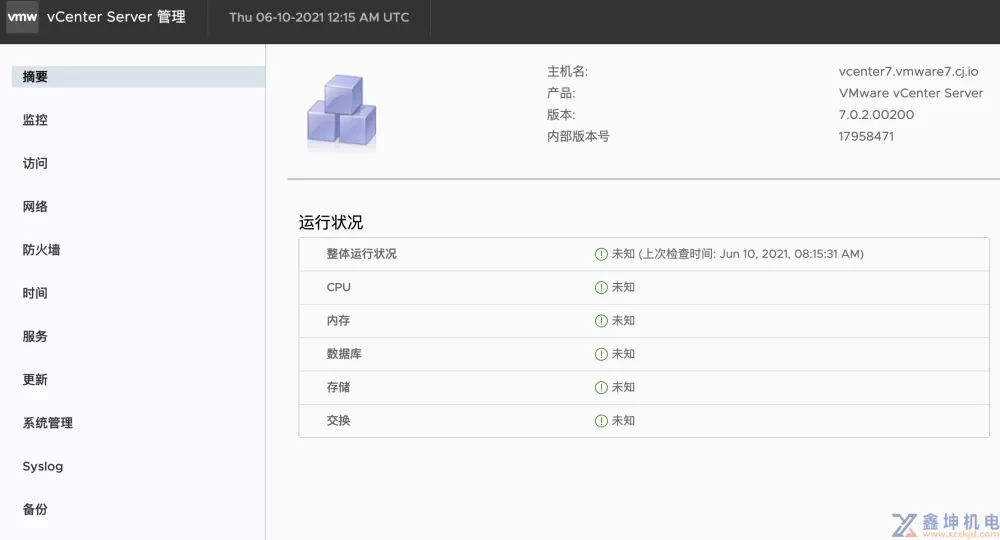Open the 监控 section
1000x540 pixels.
click(x=35, y=120)
